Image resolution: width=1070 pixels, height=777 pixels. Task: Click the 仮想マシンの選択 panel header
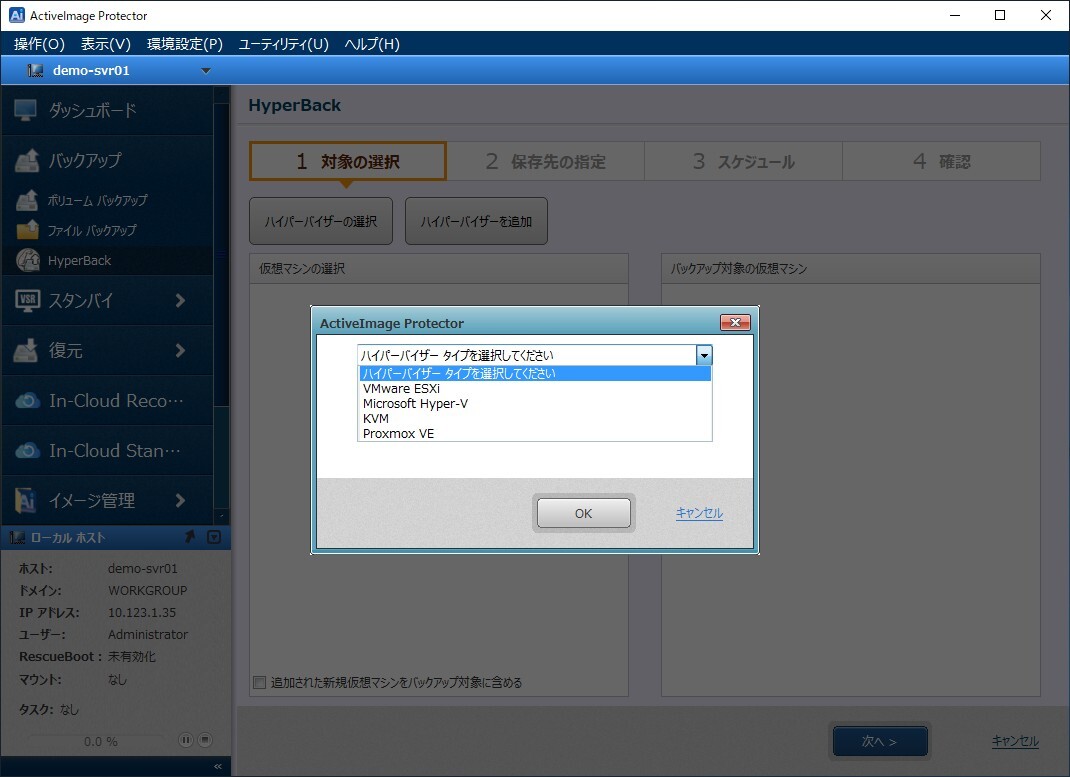439,269
